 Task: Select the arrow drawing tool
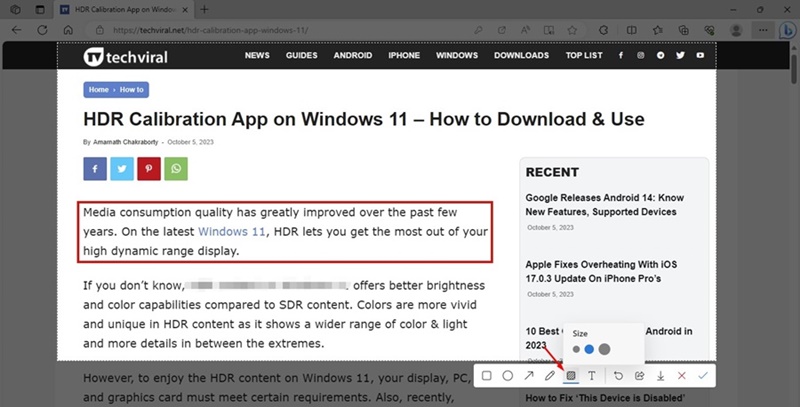tap(529, 376)
